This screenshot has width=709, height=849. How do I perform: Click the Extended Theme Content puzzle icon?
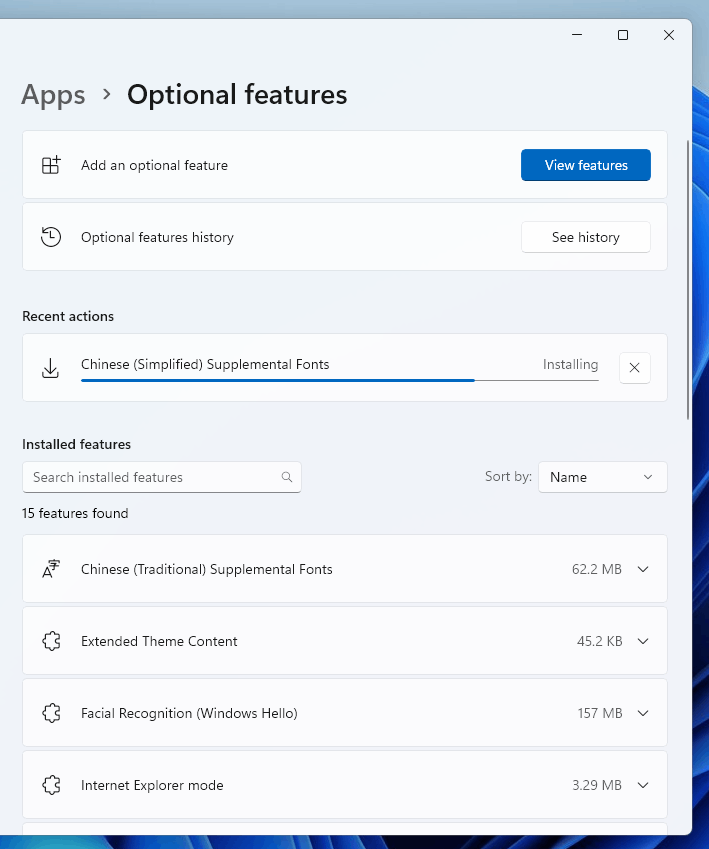[x=51, y=641]
